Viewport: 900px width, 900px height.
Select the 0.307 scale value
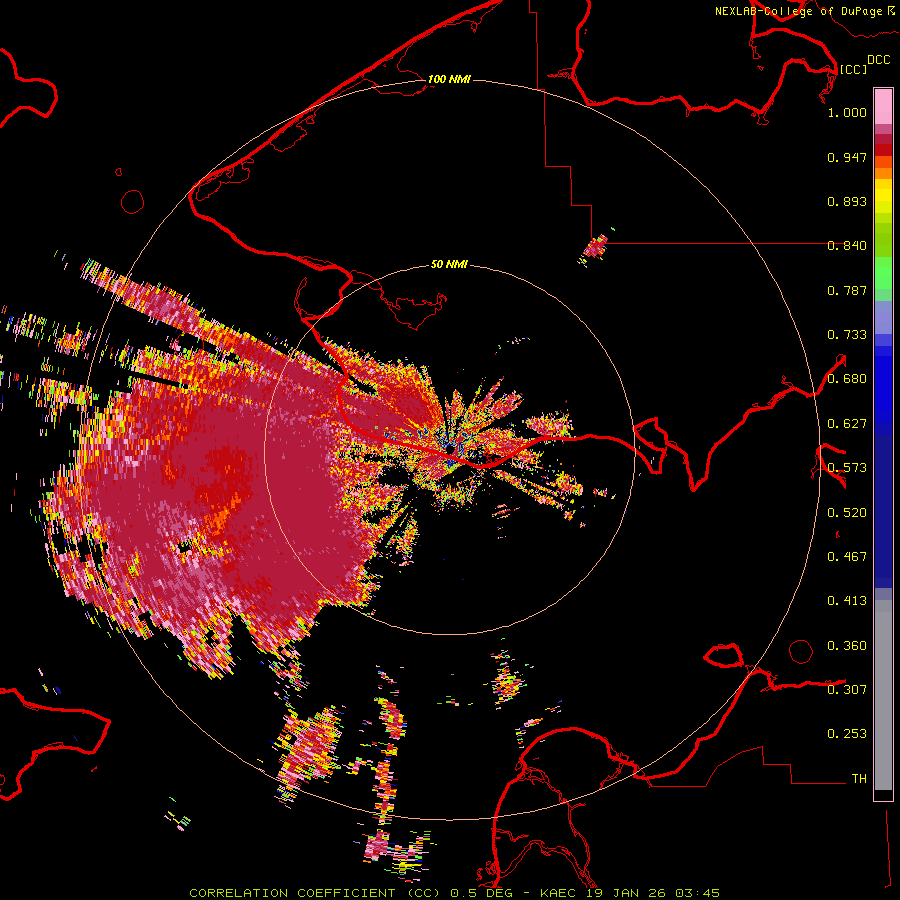point(847,689)
